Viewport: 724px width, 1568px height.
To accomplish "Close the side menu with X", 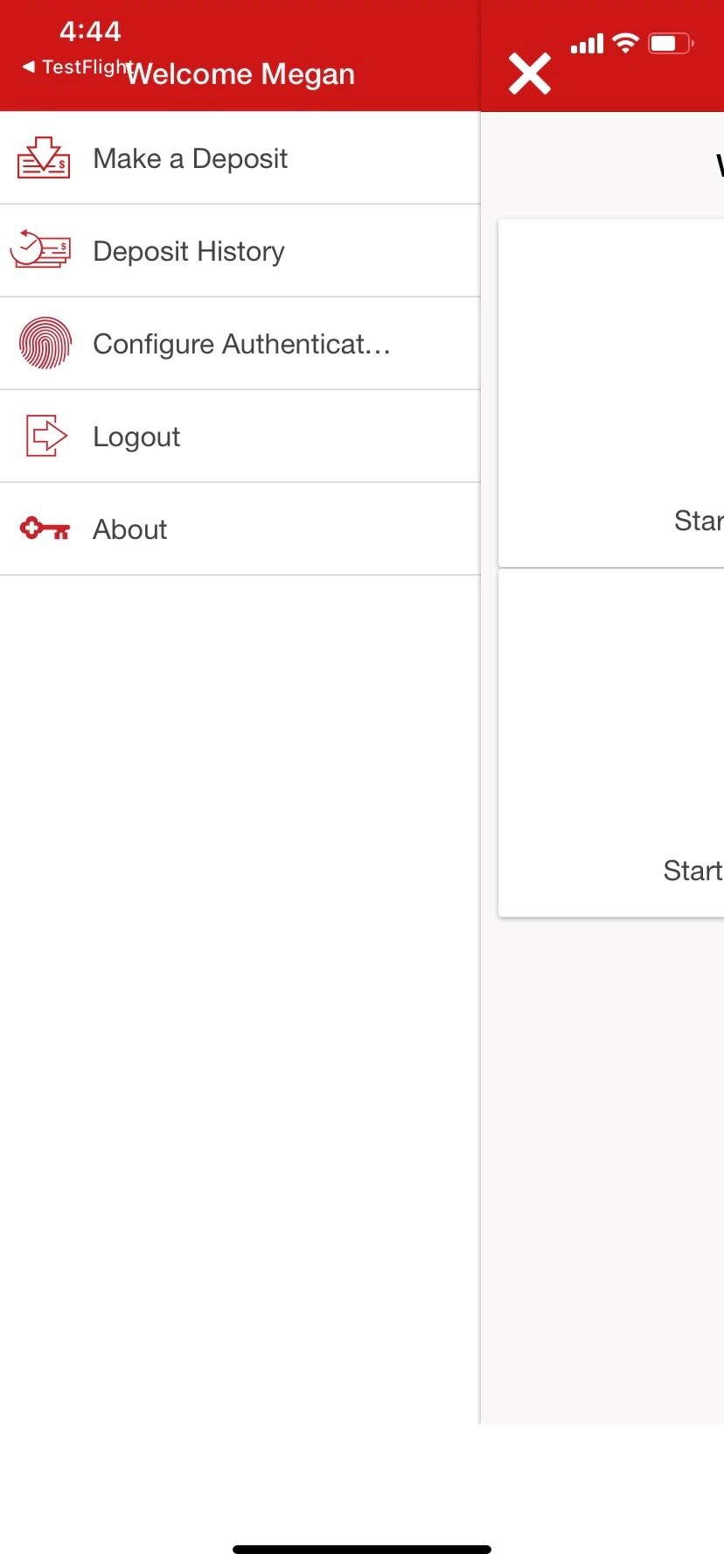I will [x=530, y=73].
